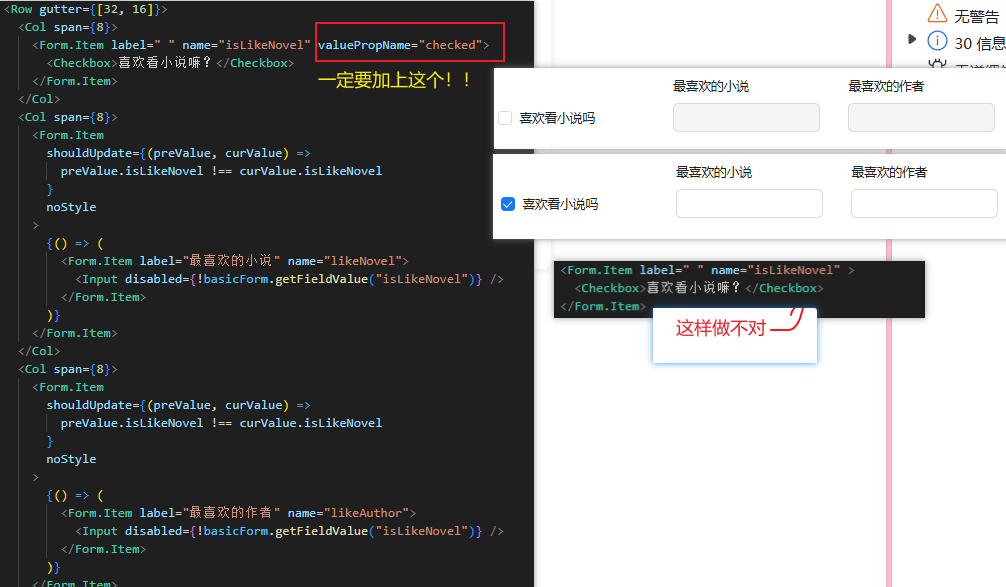Click the orange warning triangle icon
This screenshot has width=1006, height=587.
(x=937, y=13)
